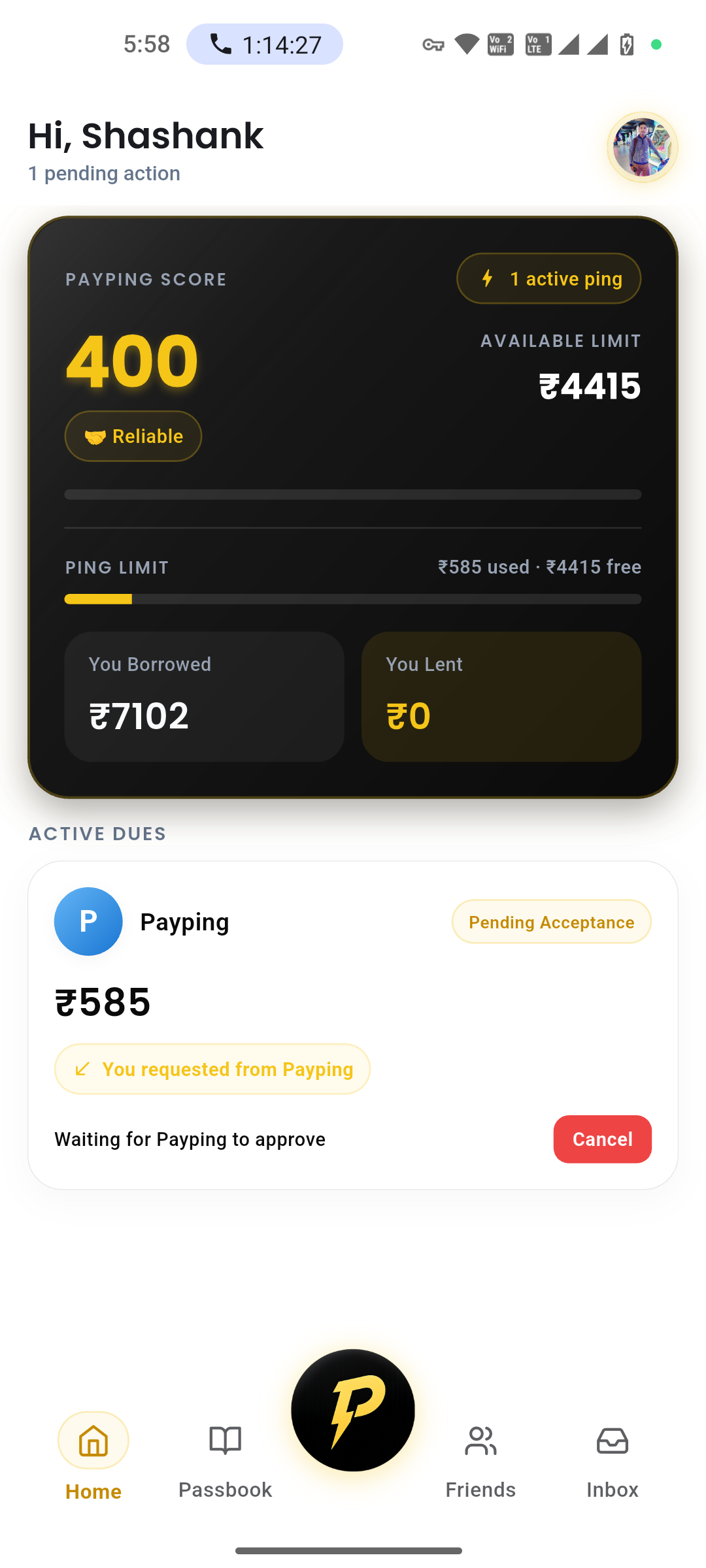This screenshot has width=706, height=1568.
Task: Tap the lightning bolt in active ping badge
Action: click(x=487, y=278)
